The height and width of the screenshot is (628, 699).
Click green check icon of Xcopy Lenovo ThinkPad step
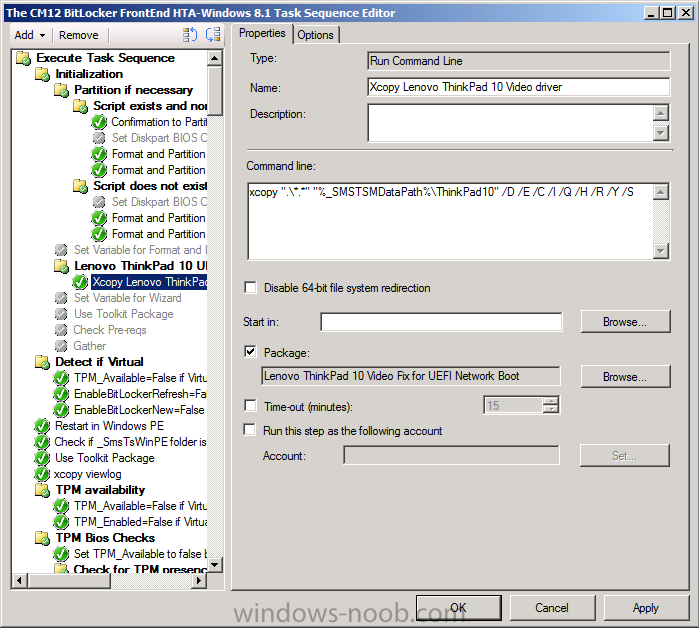[80, 282]
